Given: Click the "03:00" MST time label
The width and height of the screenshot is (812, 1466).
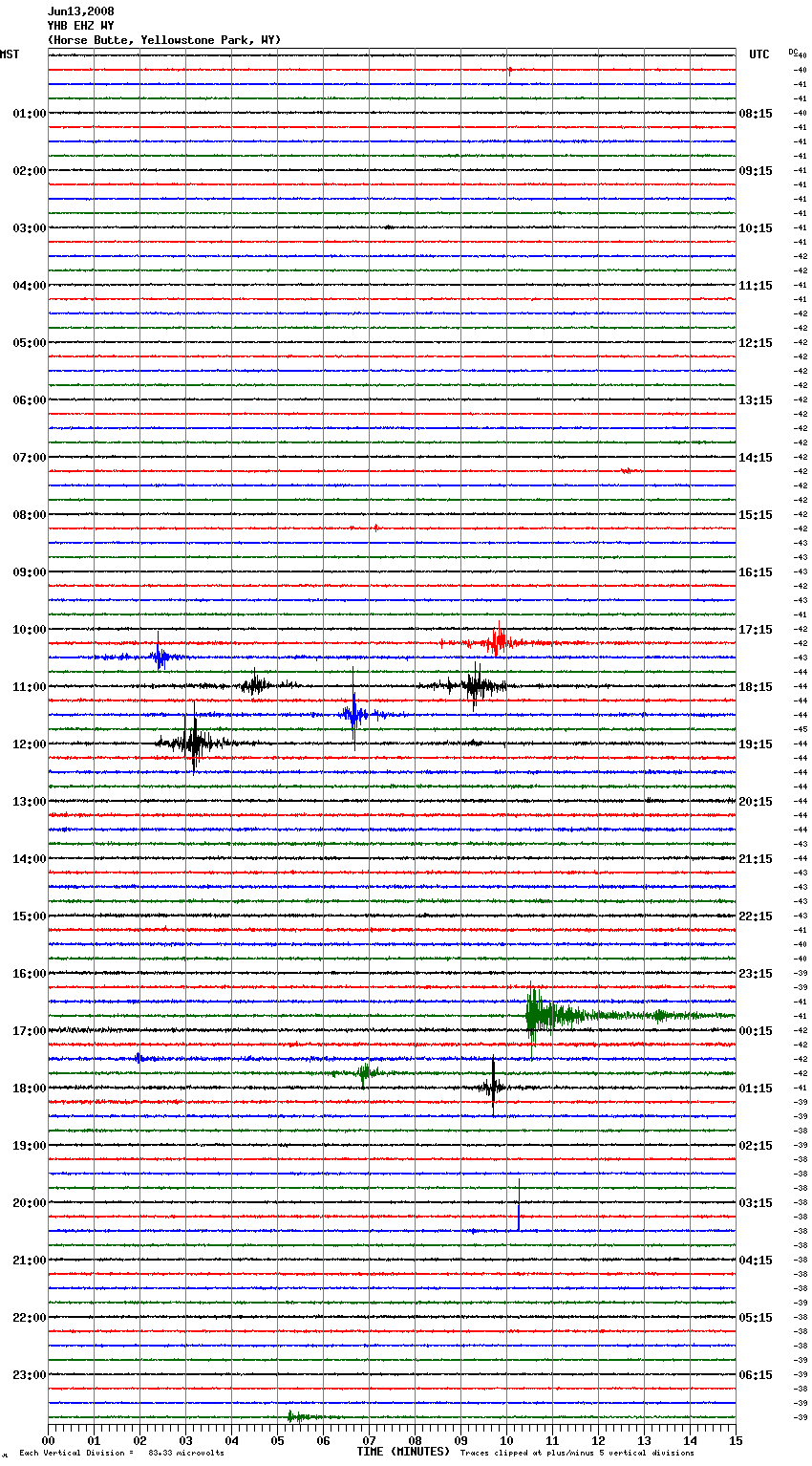Looking at the screenshot, I should click(x=30, y=228).
